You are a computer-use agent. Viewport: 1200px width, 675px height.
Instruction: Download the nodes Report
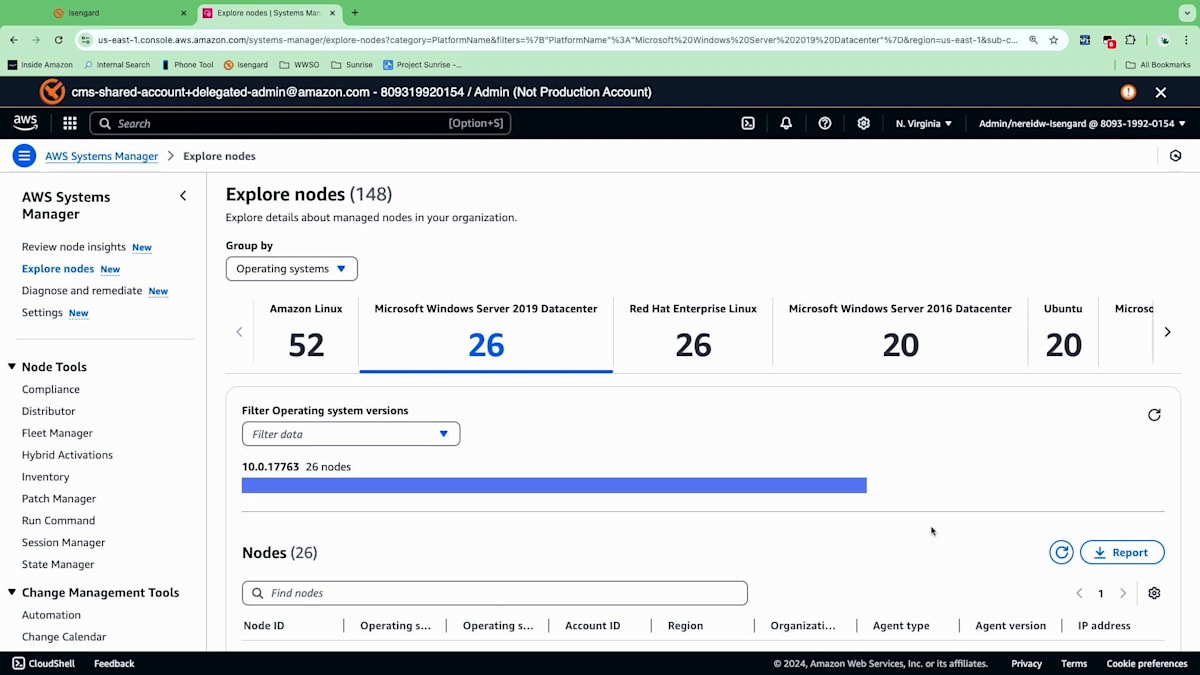tap(1122, 552)
